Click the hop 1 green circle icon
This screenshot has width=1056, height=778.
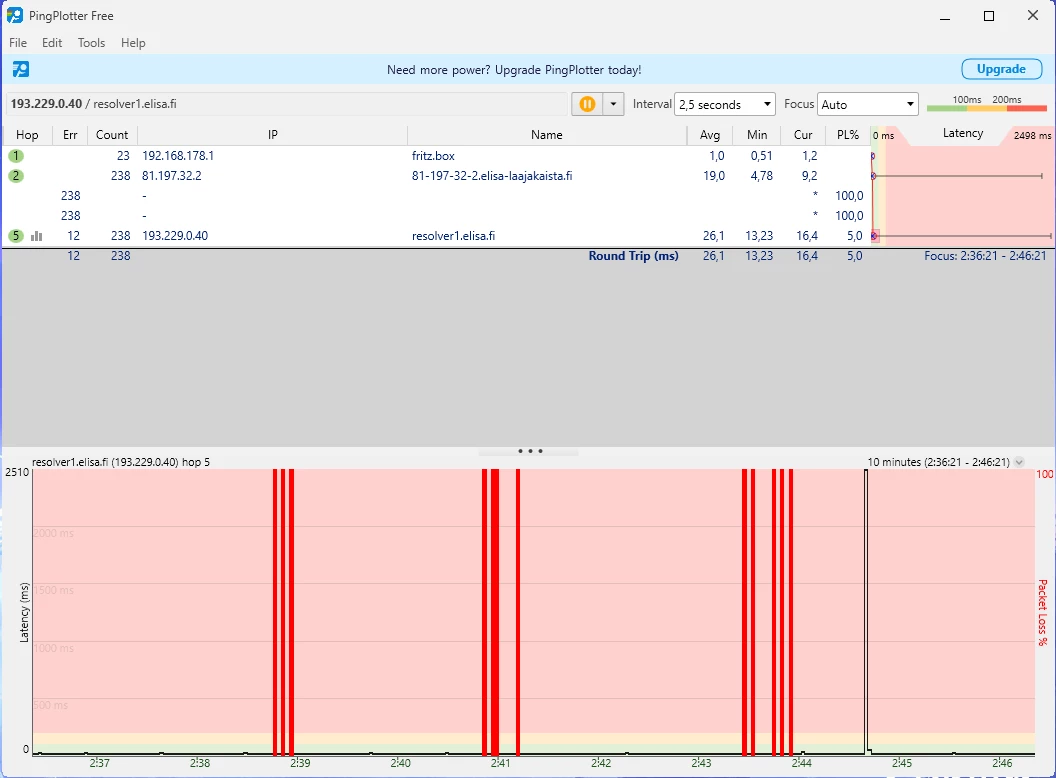[x=16, y=156]
